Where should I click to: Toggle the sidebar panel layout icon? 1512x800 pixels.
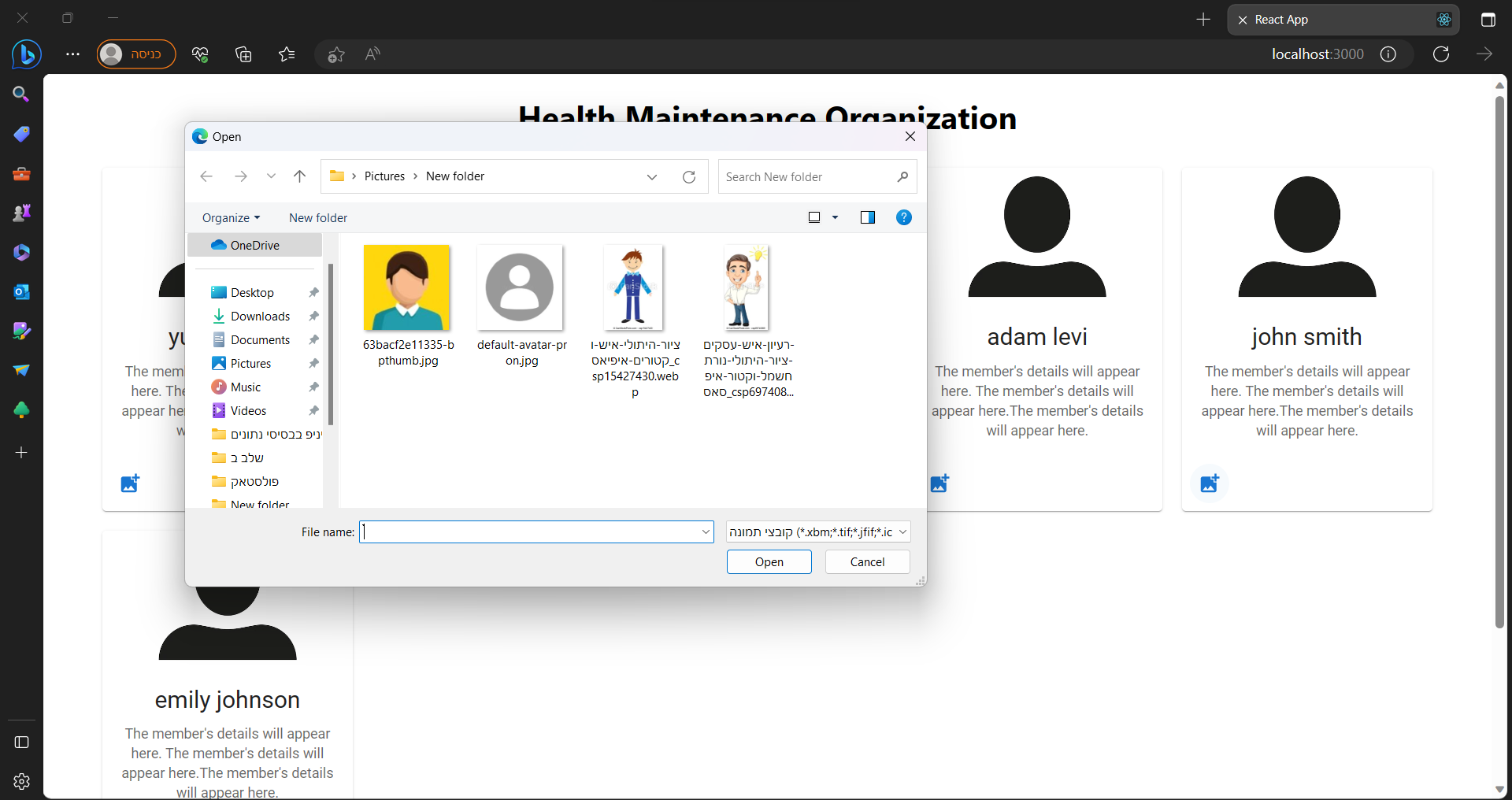(21, 743)
